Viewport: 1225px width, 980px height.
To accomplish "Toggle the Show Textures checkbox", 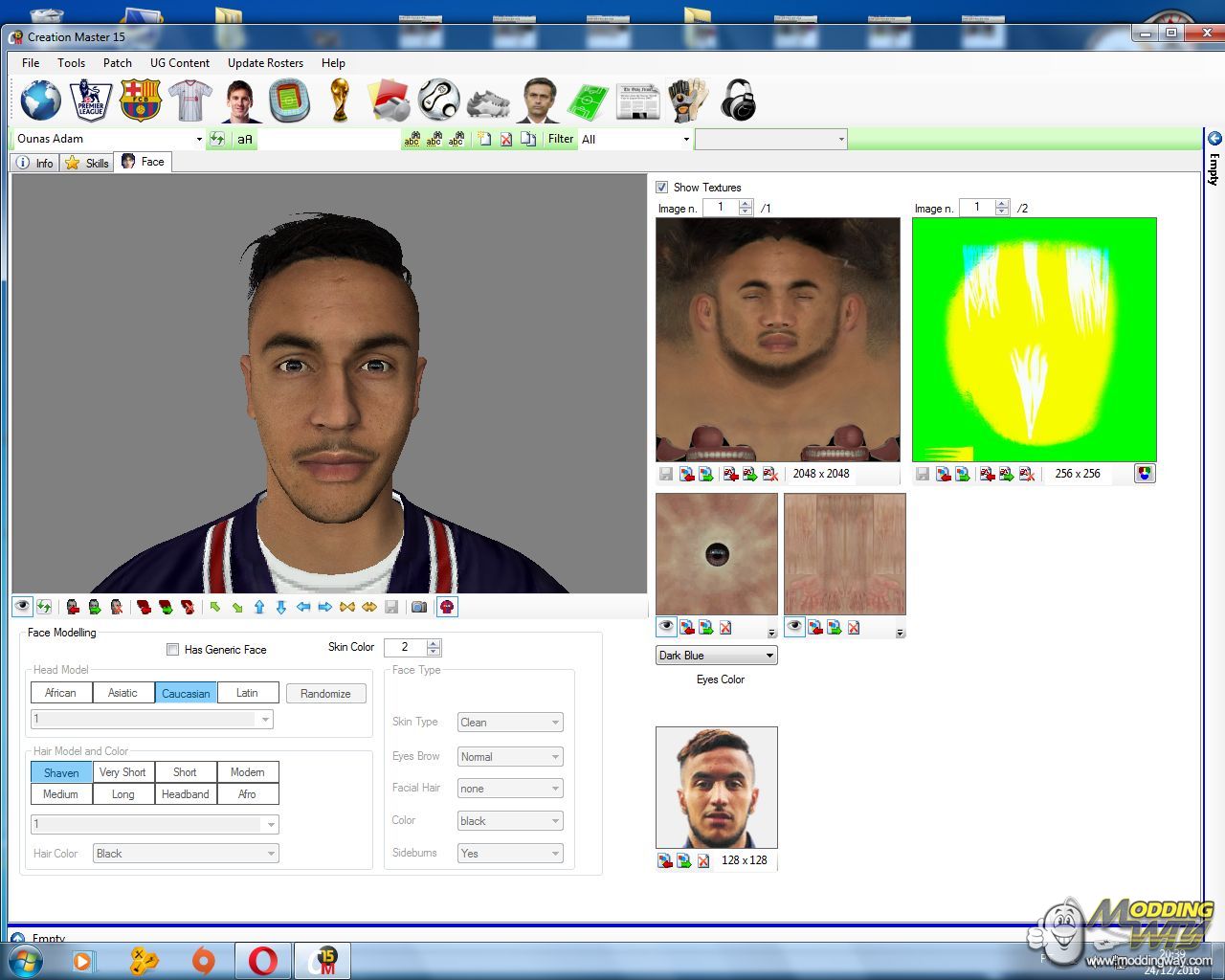I will point(662,188).
